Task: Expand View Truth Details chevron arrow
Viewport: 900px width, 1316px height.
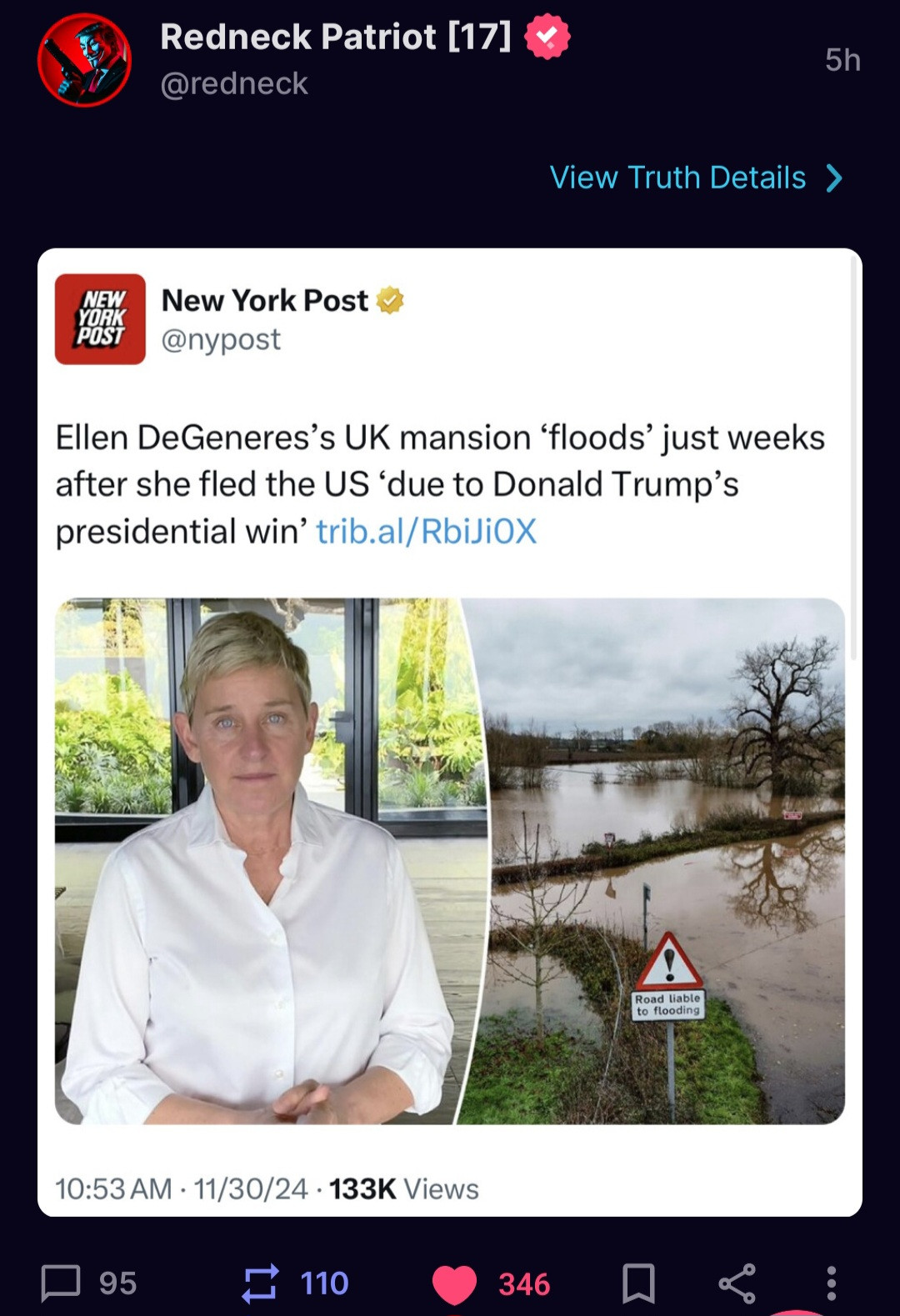Action: coord(833,178)
